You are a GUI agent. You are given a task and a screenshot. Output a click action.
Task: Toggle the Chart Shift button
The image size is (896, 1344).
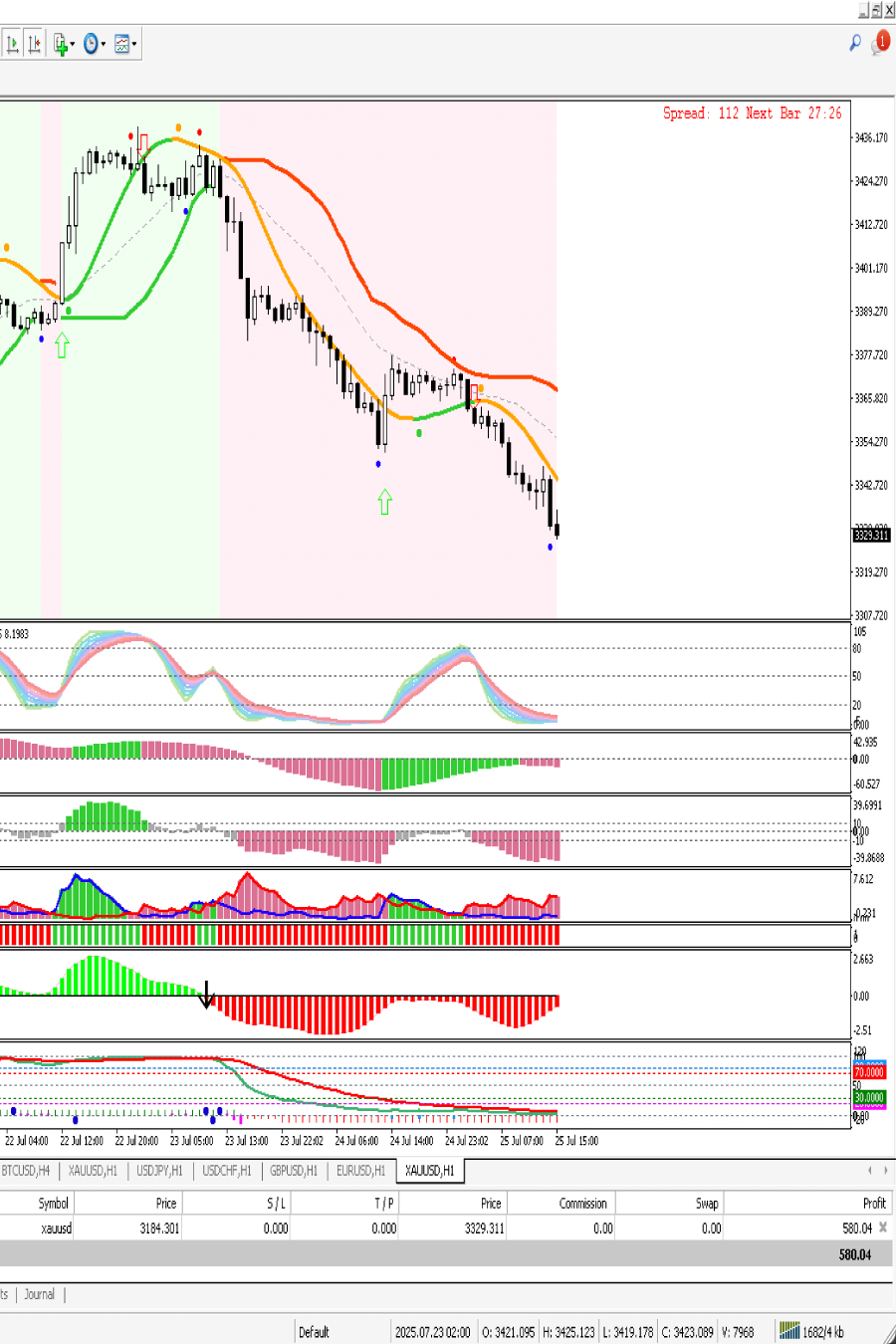[x=35, y=44]
